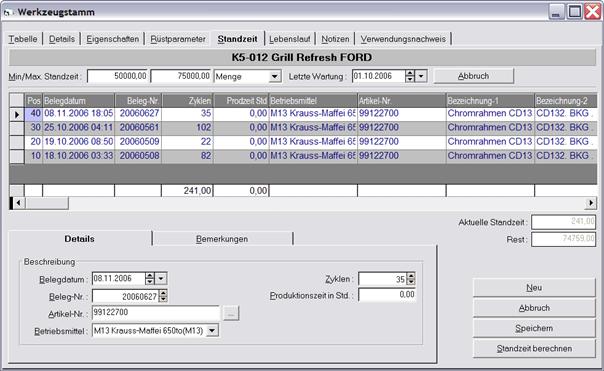This screenshot has width=604, height=371.
Task: Select the lower Details sub-tab
Action: (x=79, y=239)
